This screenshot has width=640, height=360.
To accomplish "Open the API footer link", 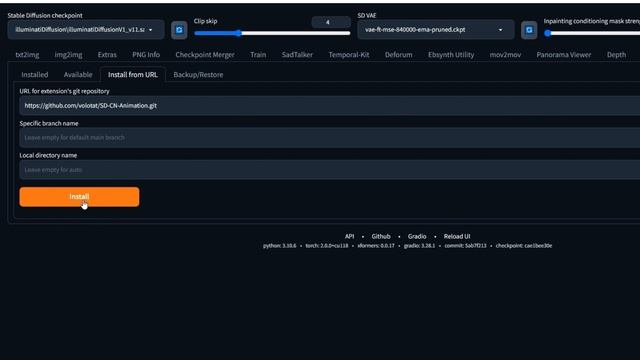I will [x=349, y=236].
